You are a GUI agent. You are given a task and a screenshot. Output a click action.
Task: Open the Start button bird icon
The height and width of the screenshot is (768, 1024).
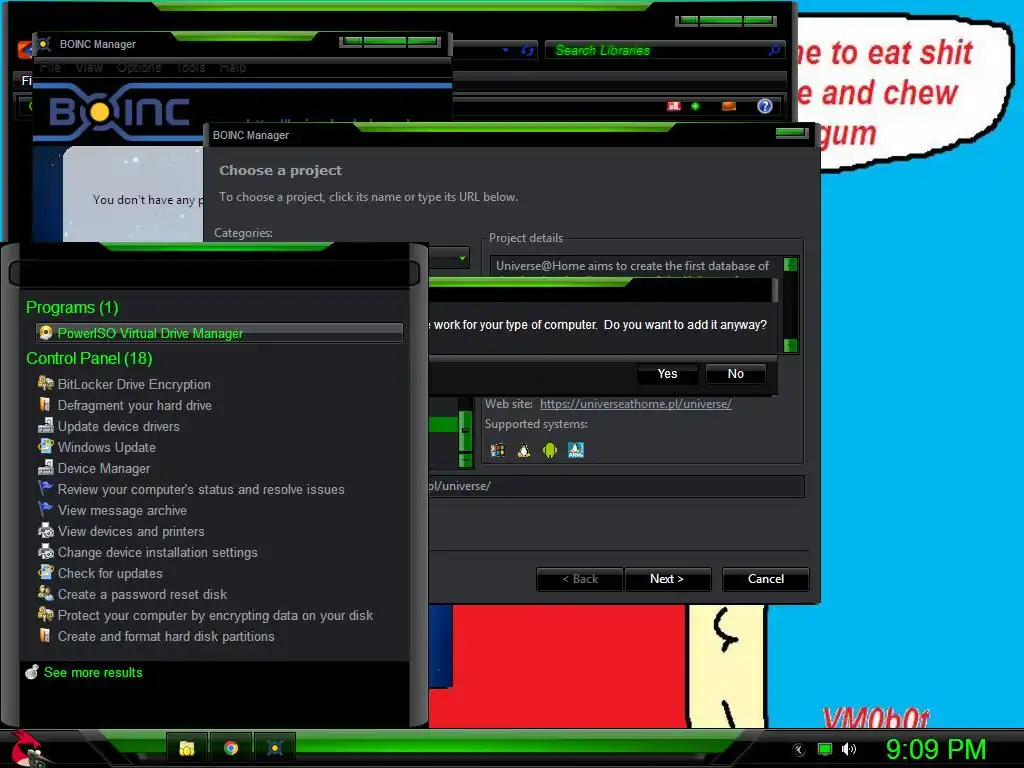(27, 749)
